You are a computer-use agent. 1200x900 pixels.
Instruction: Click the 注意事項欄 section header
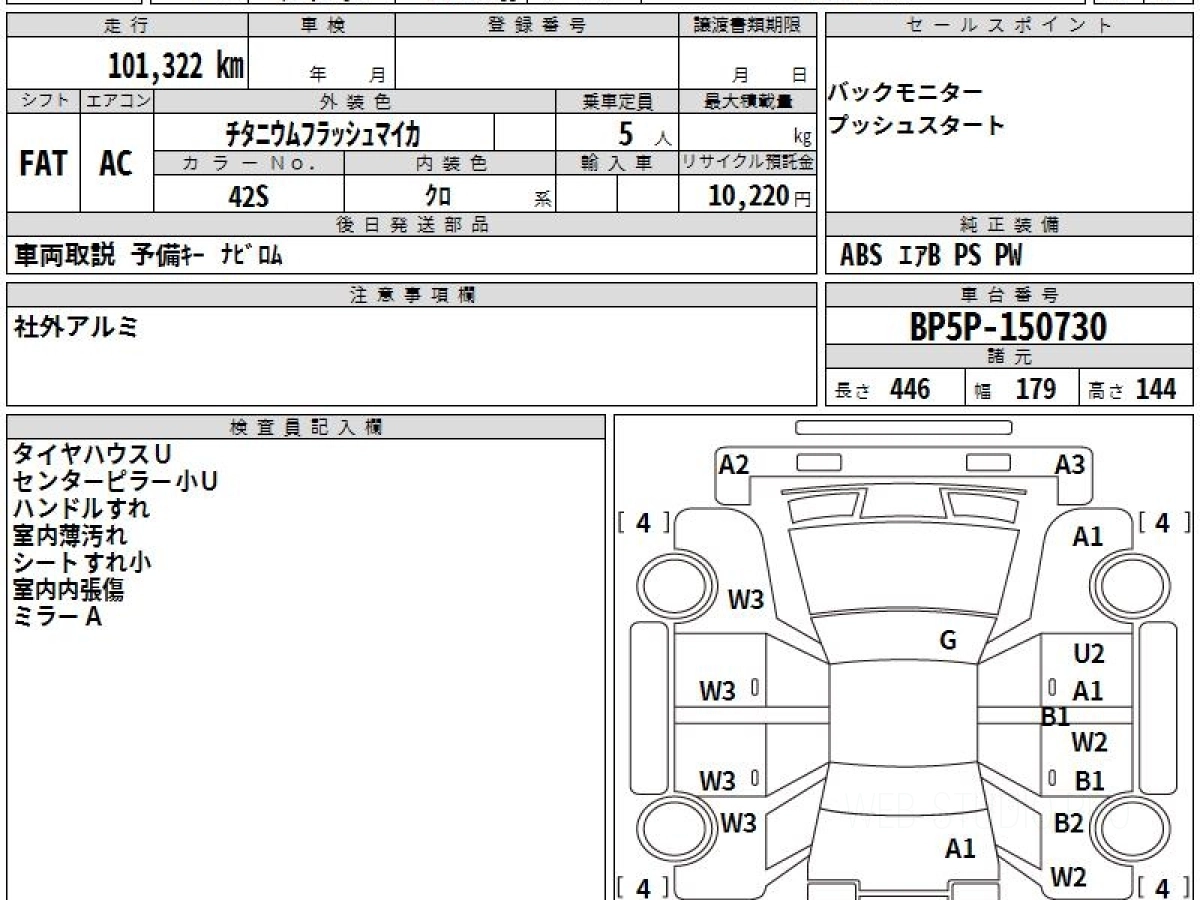tap(412, 295)
